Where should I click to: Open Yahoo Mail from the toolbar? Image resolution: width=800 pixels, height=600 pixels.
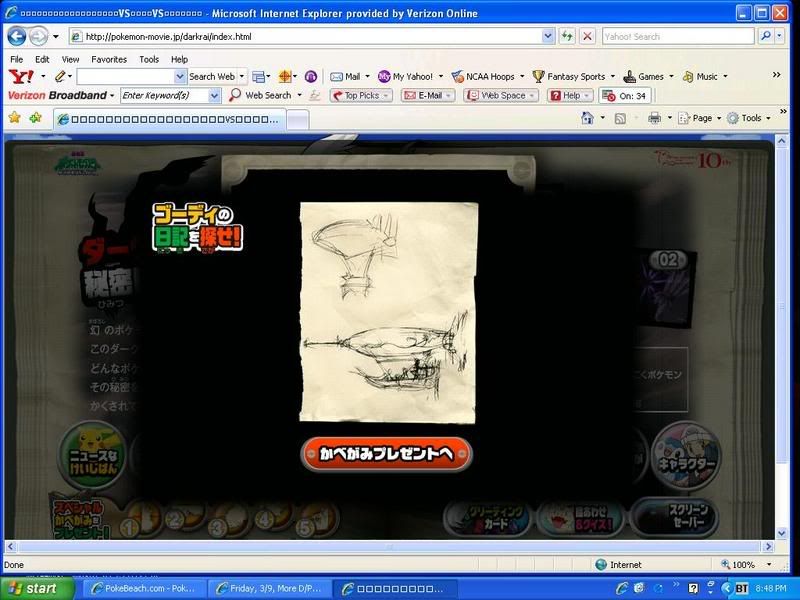(x=345, y=77)
